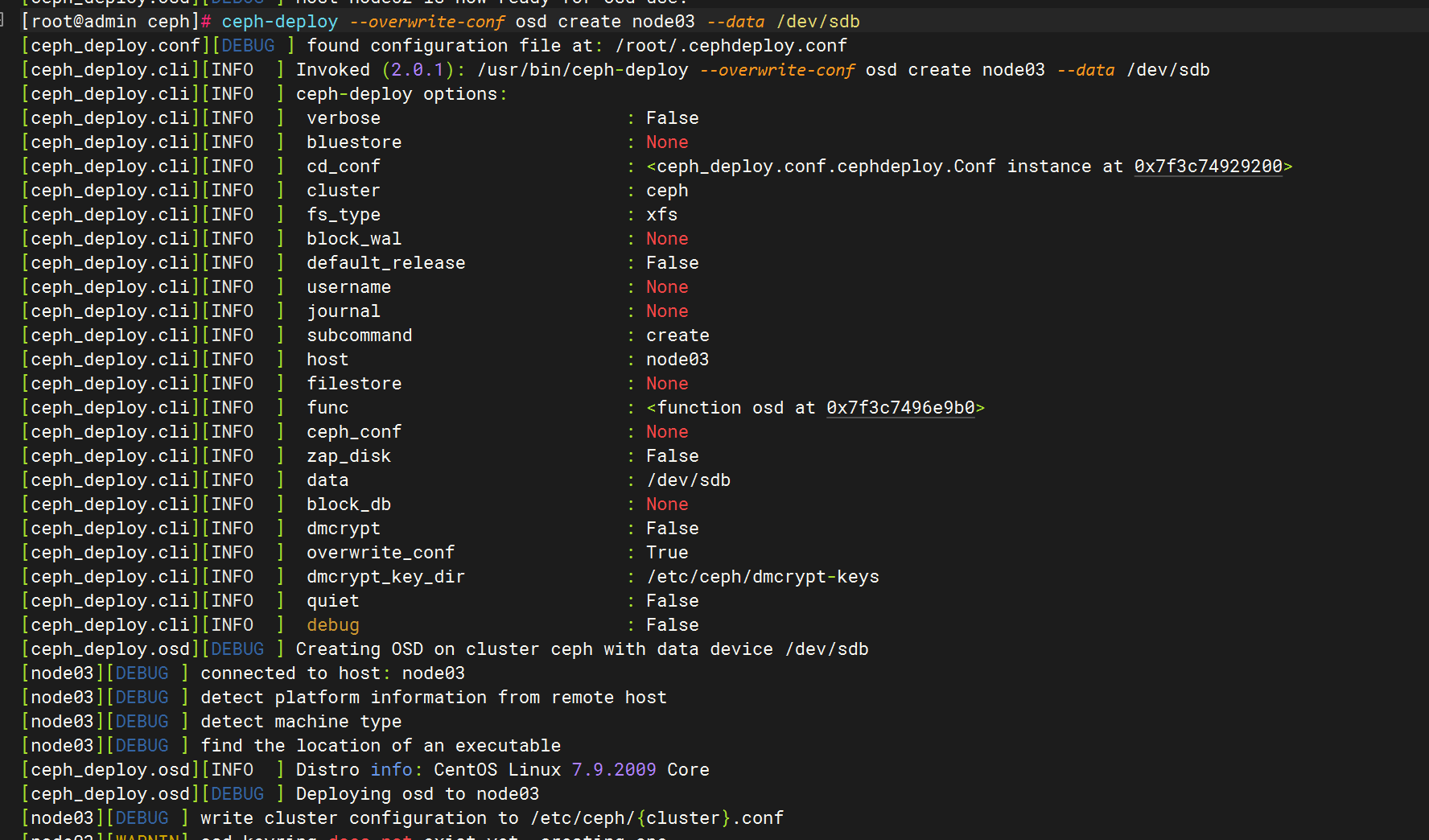
Task: Click the 'dmcrypt' option name
Action: (x=344, y=529)
